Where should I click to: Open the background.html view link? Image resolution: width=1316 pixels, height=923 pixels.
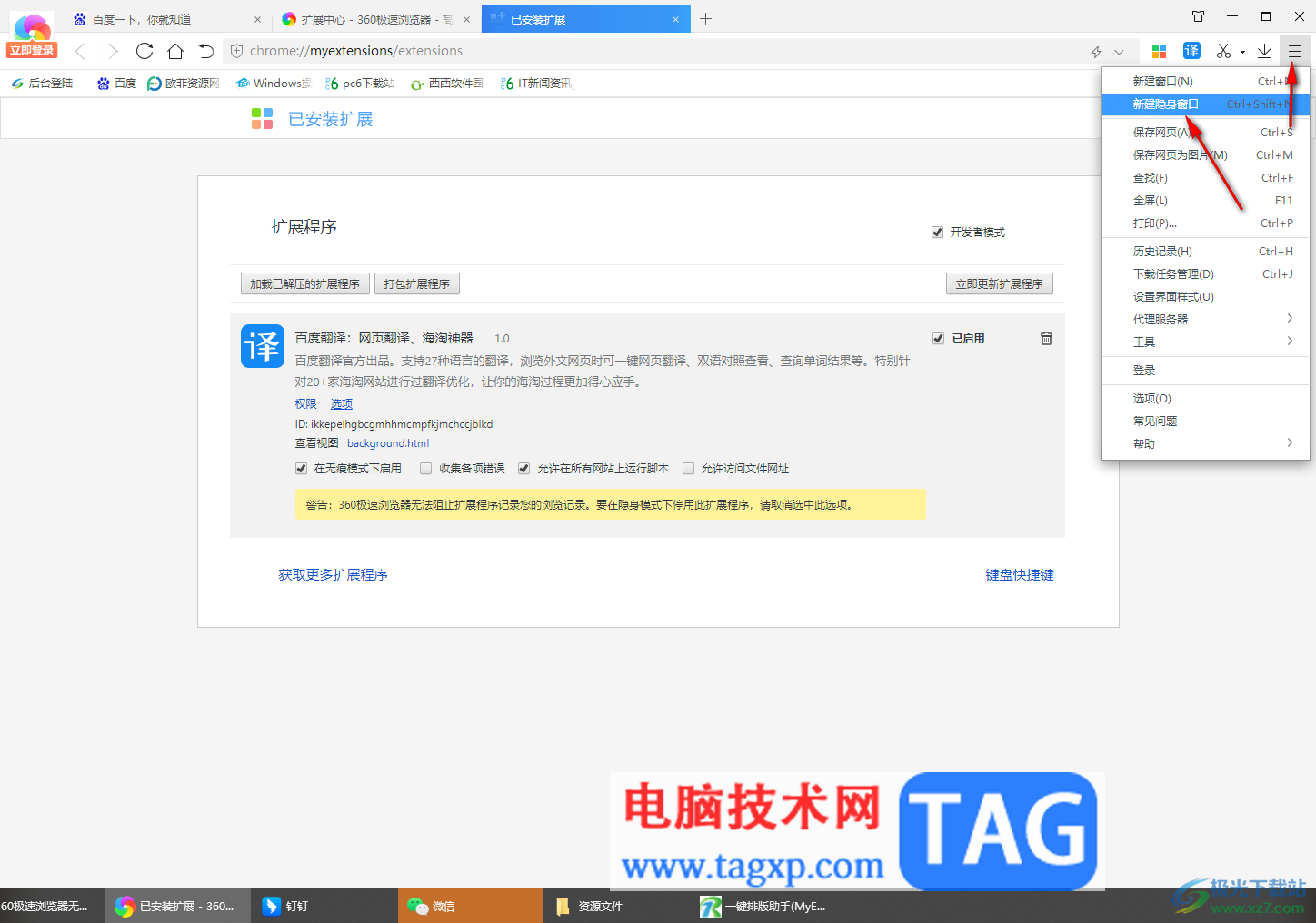coord(388,443)
